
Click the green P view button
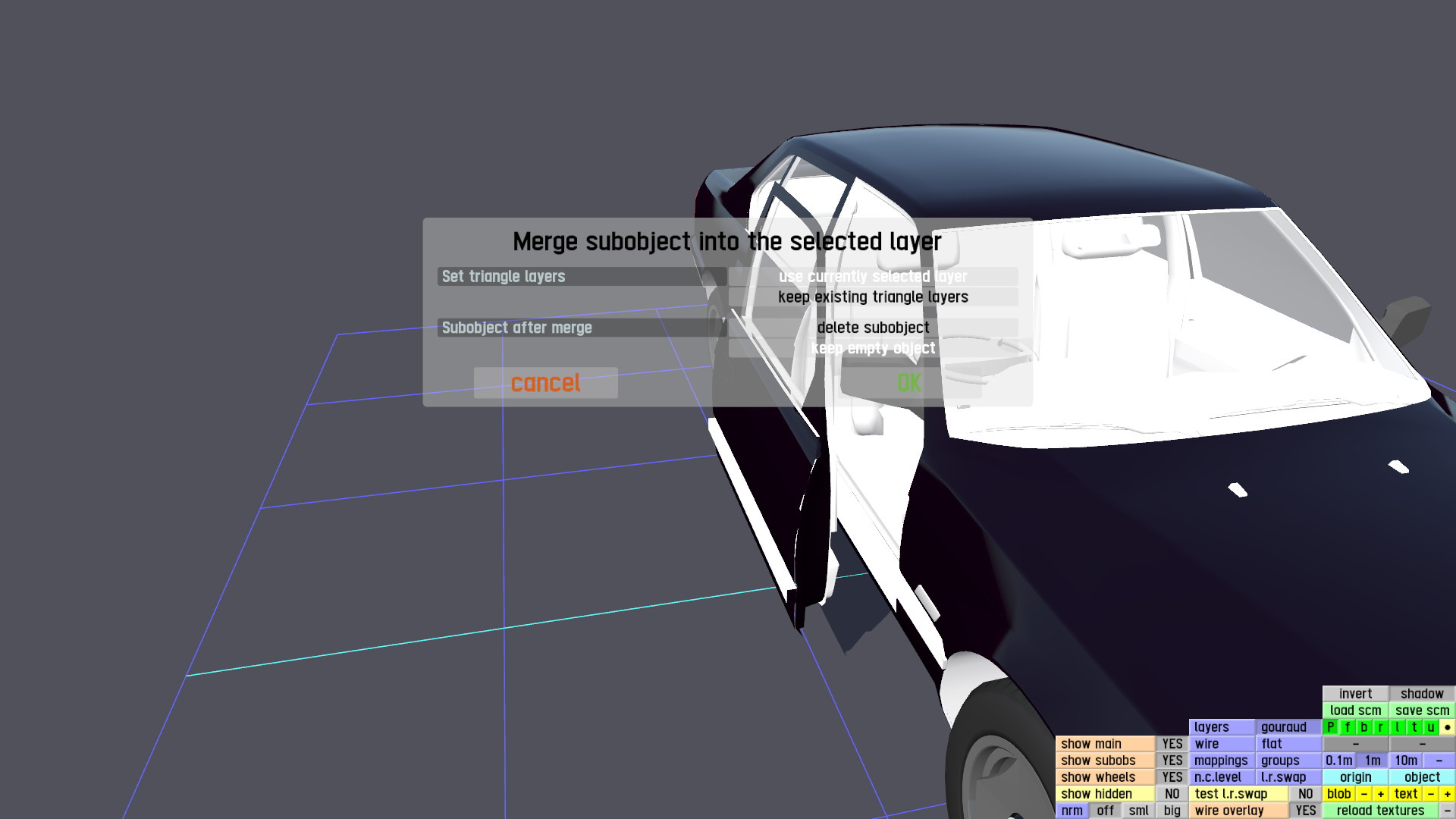tap(1331, 727)
